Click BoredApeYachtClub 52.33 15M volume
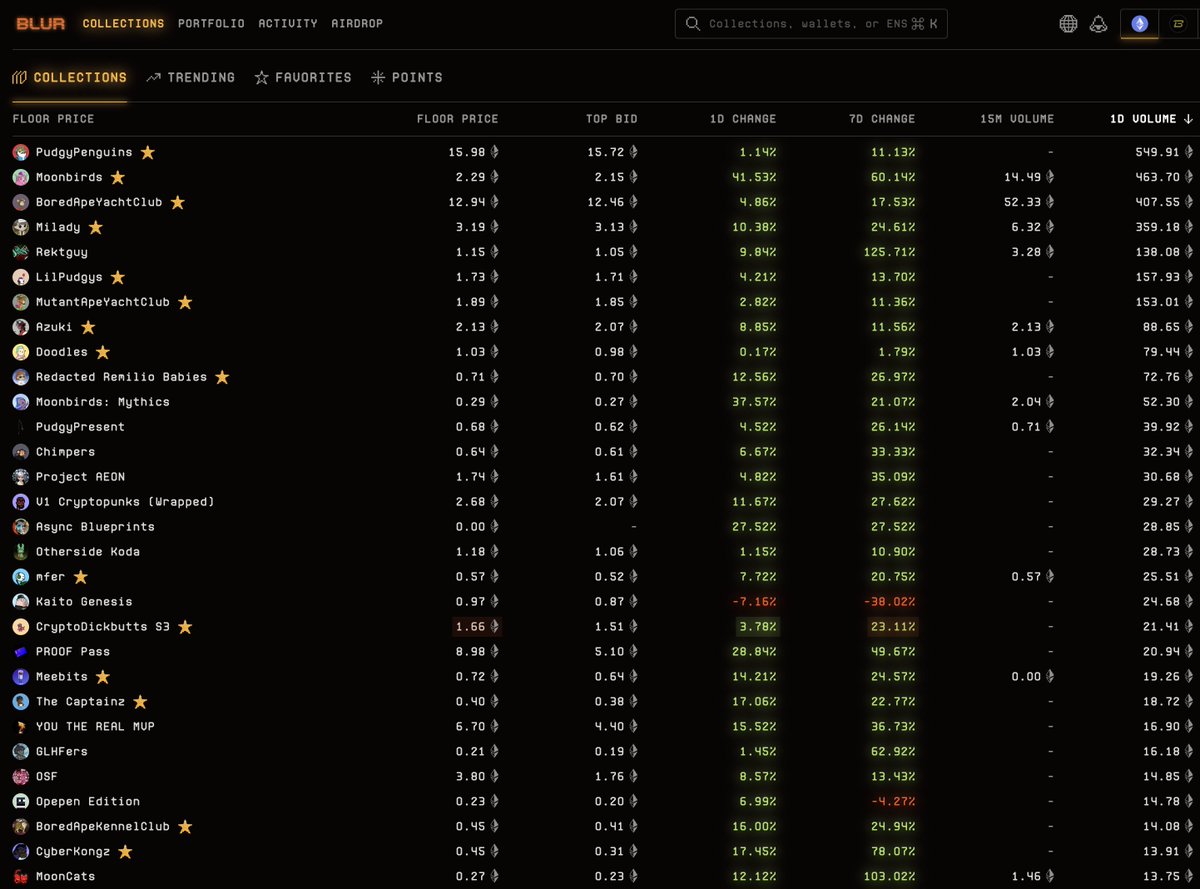This screenshot has width=1200, height=889. pos(1022,202)
